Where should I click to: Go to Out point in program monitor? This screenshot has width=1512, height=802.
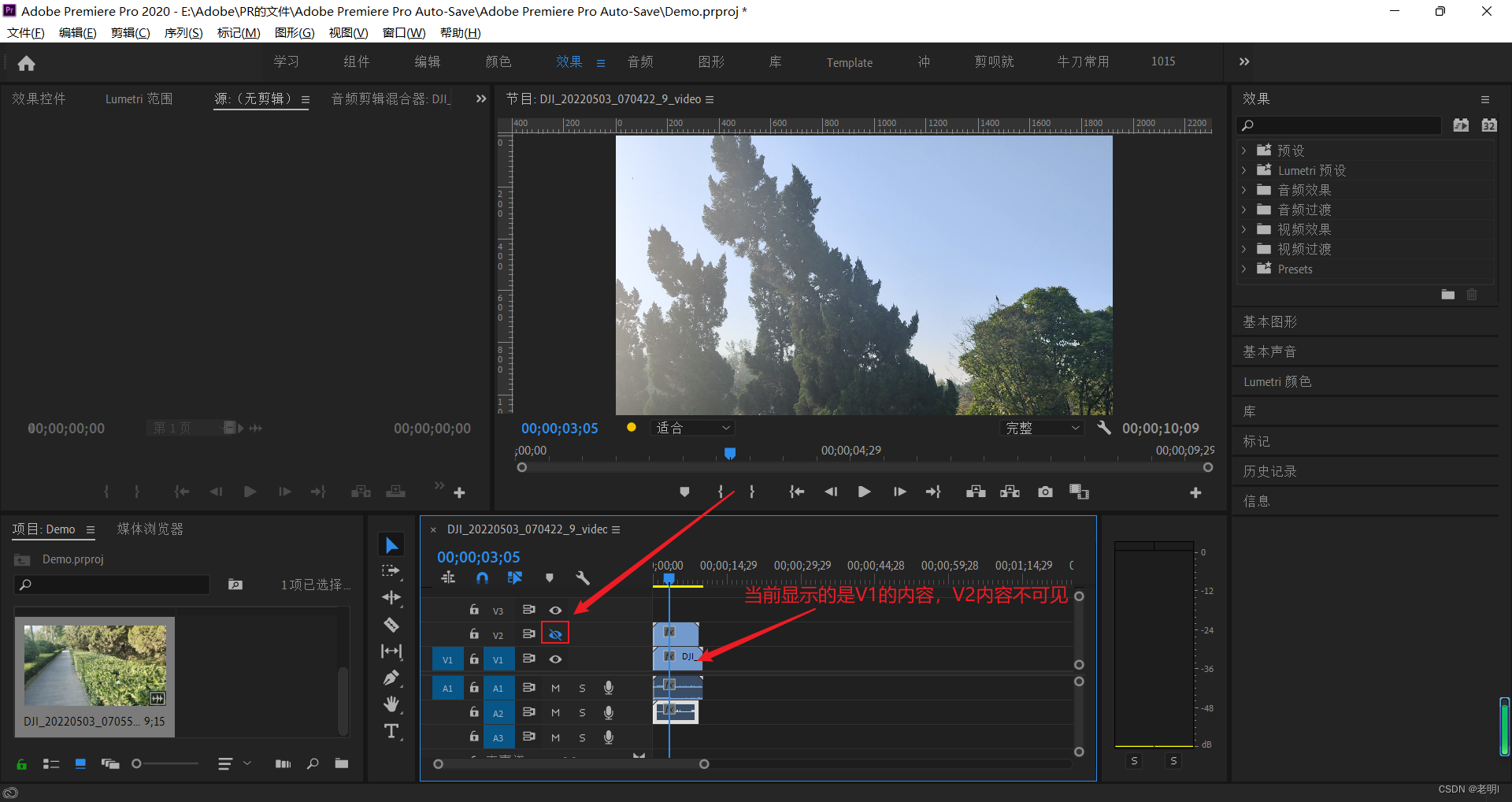point(933,492)
